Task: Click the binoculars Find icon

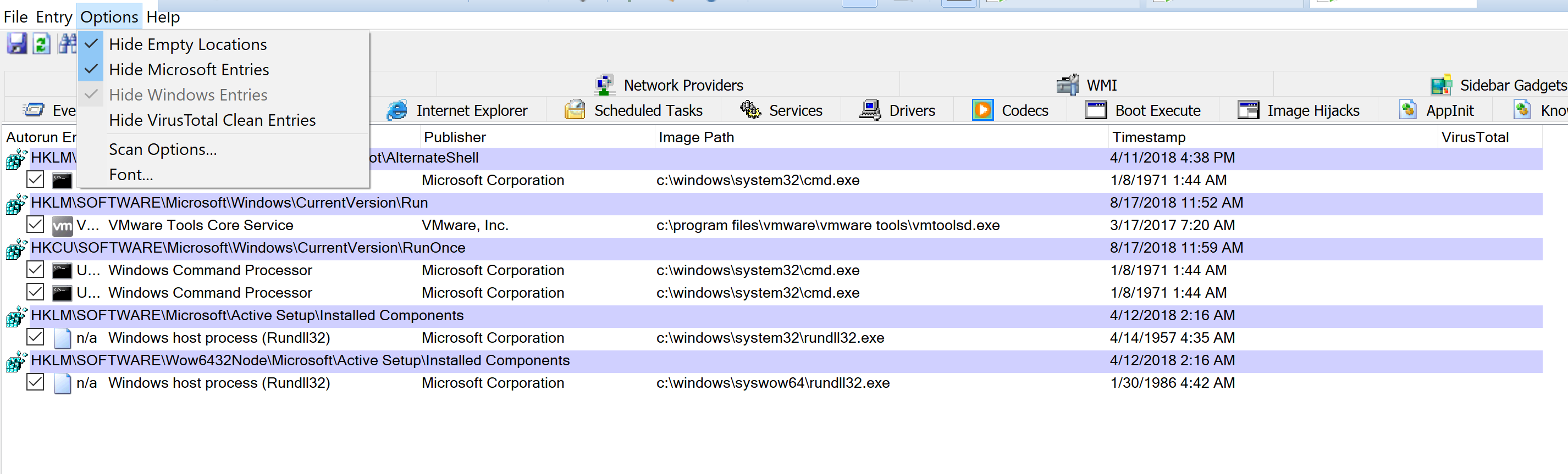Action: (x=67, y=44)
